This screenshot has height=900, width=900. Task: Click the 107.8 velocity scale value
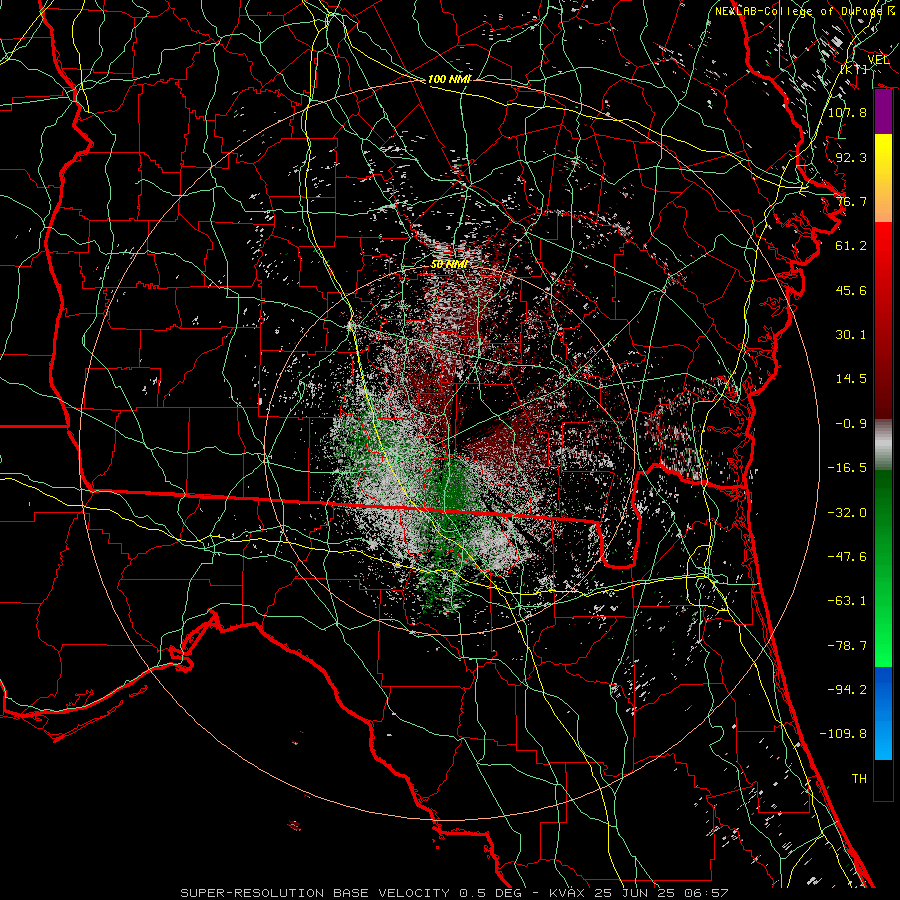click(x=847, y=112)
